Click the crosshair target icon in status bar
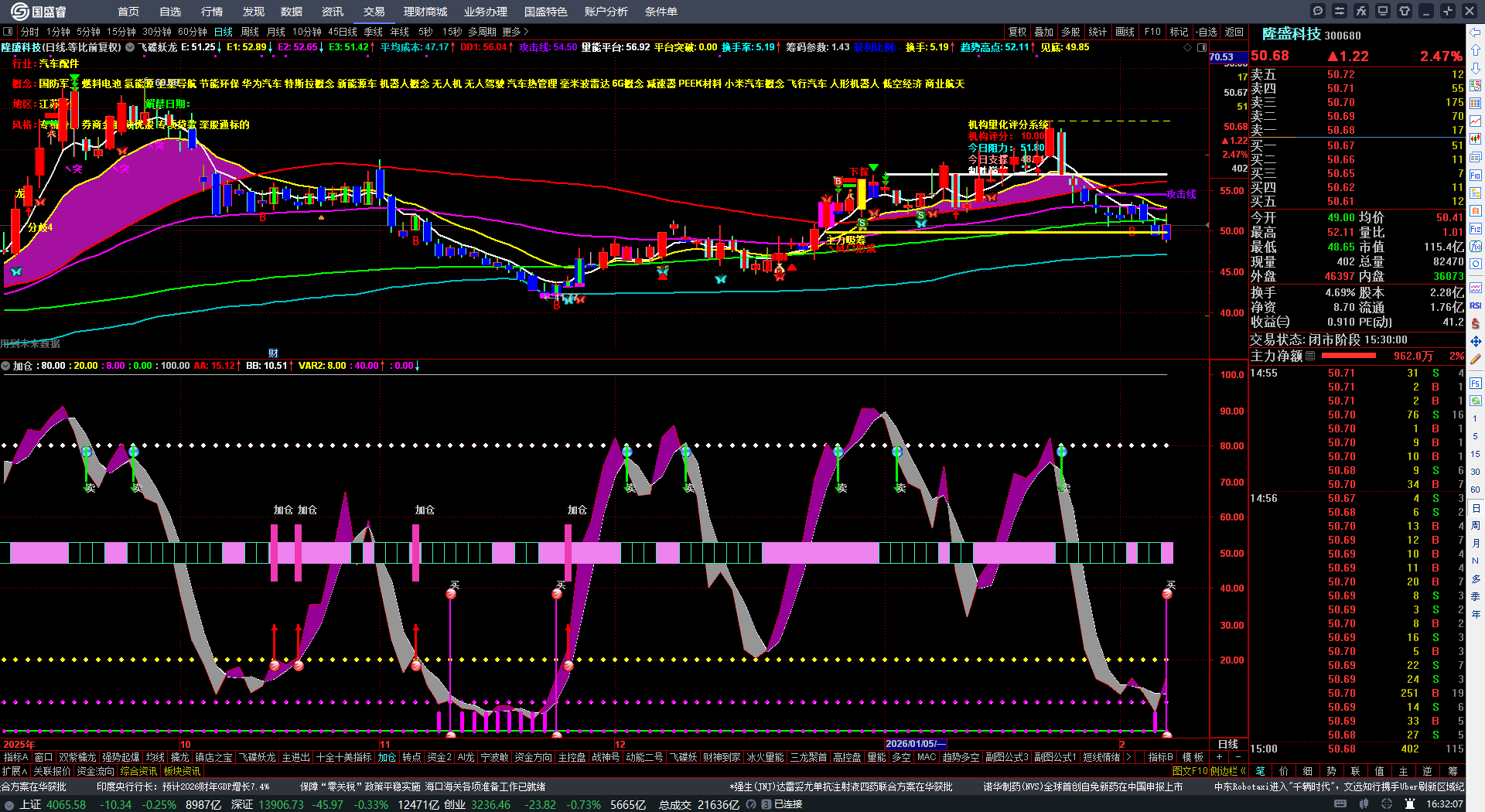1485x812 pixels. (x=1388, y=804)
